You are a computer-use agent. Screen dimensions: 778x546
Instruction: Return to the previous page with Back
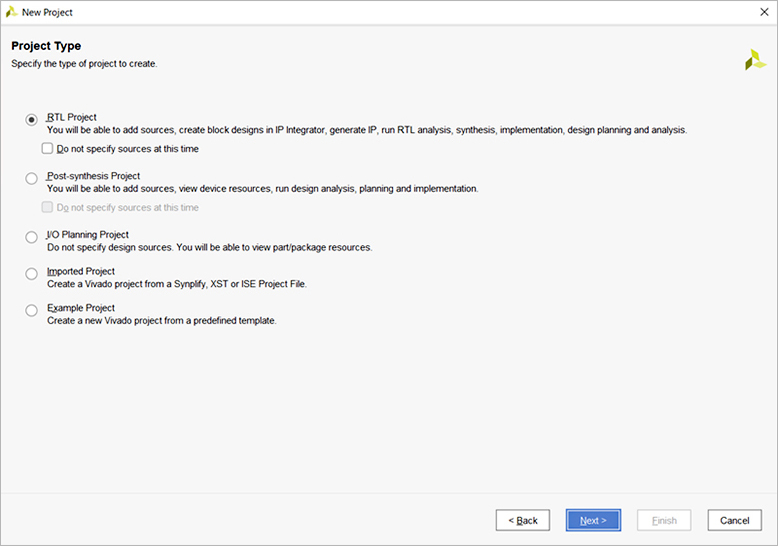click(x=522, y=520)
